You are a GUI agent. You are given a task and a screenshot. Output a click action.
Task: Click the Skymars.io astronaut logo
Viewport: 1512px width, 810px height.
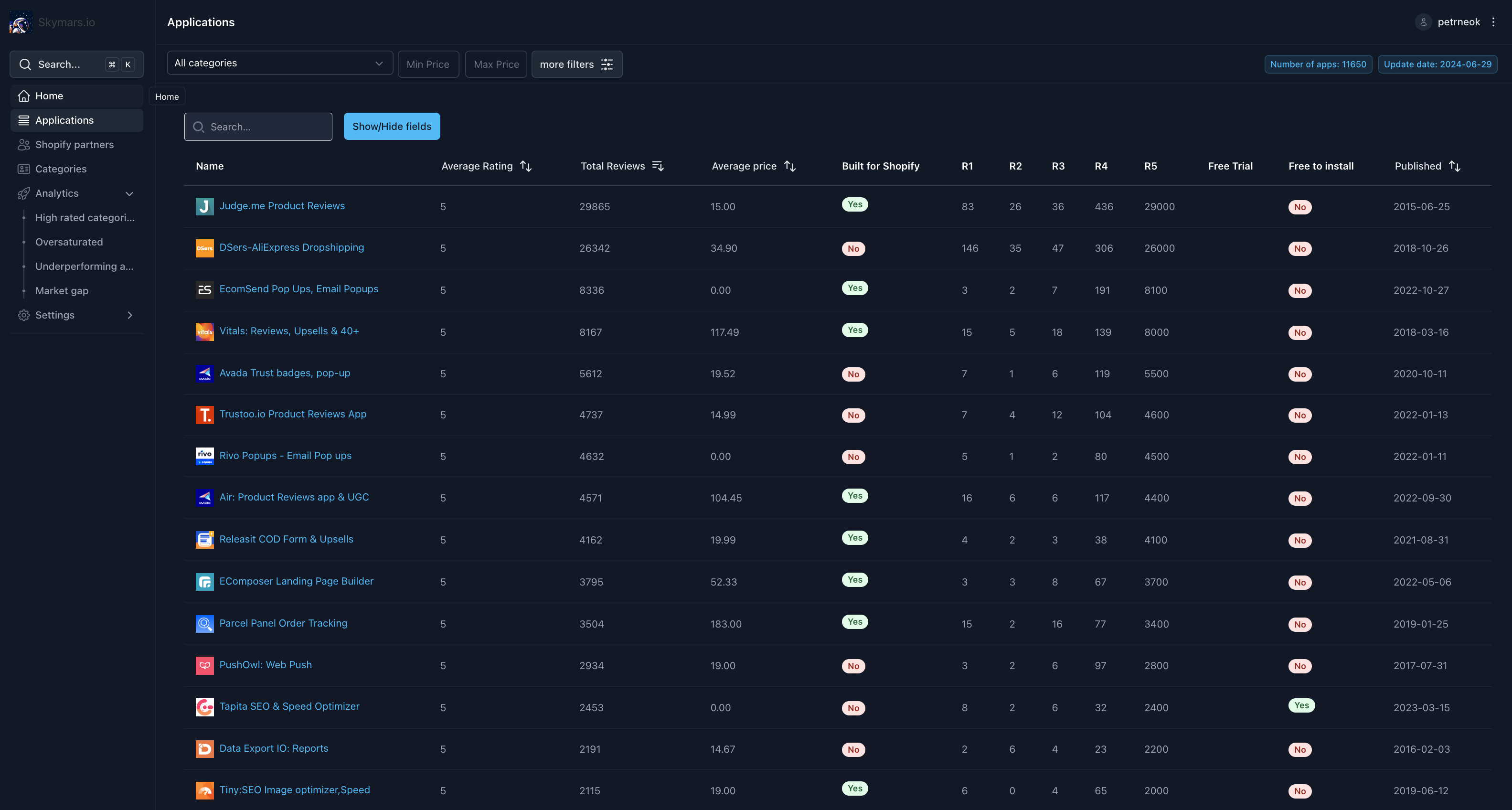(x=21, y=22)
